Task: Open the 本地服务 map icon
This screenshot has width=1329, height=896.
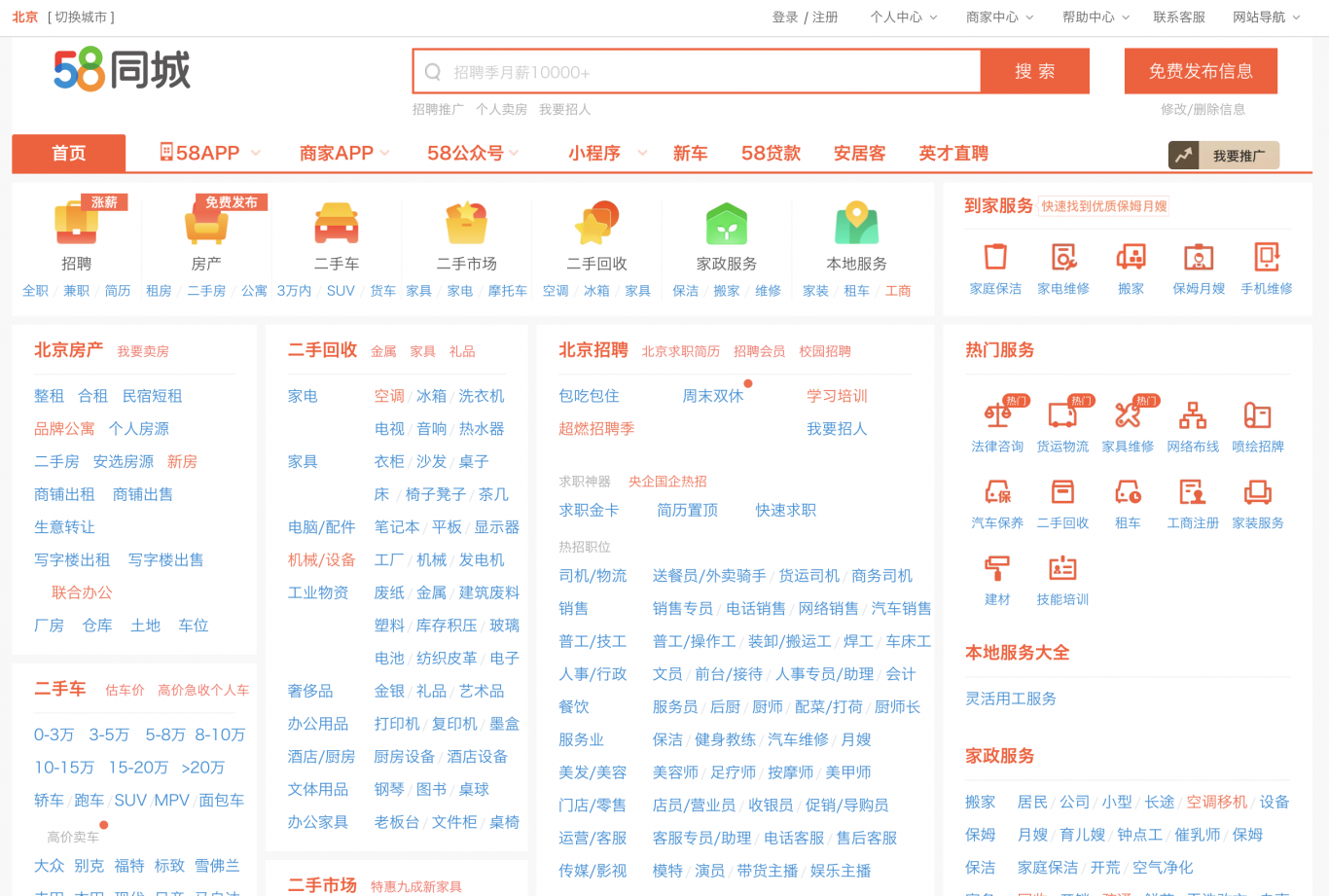Action: click(857, 224)
